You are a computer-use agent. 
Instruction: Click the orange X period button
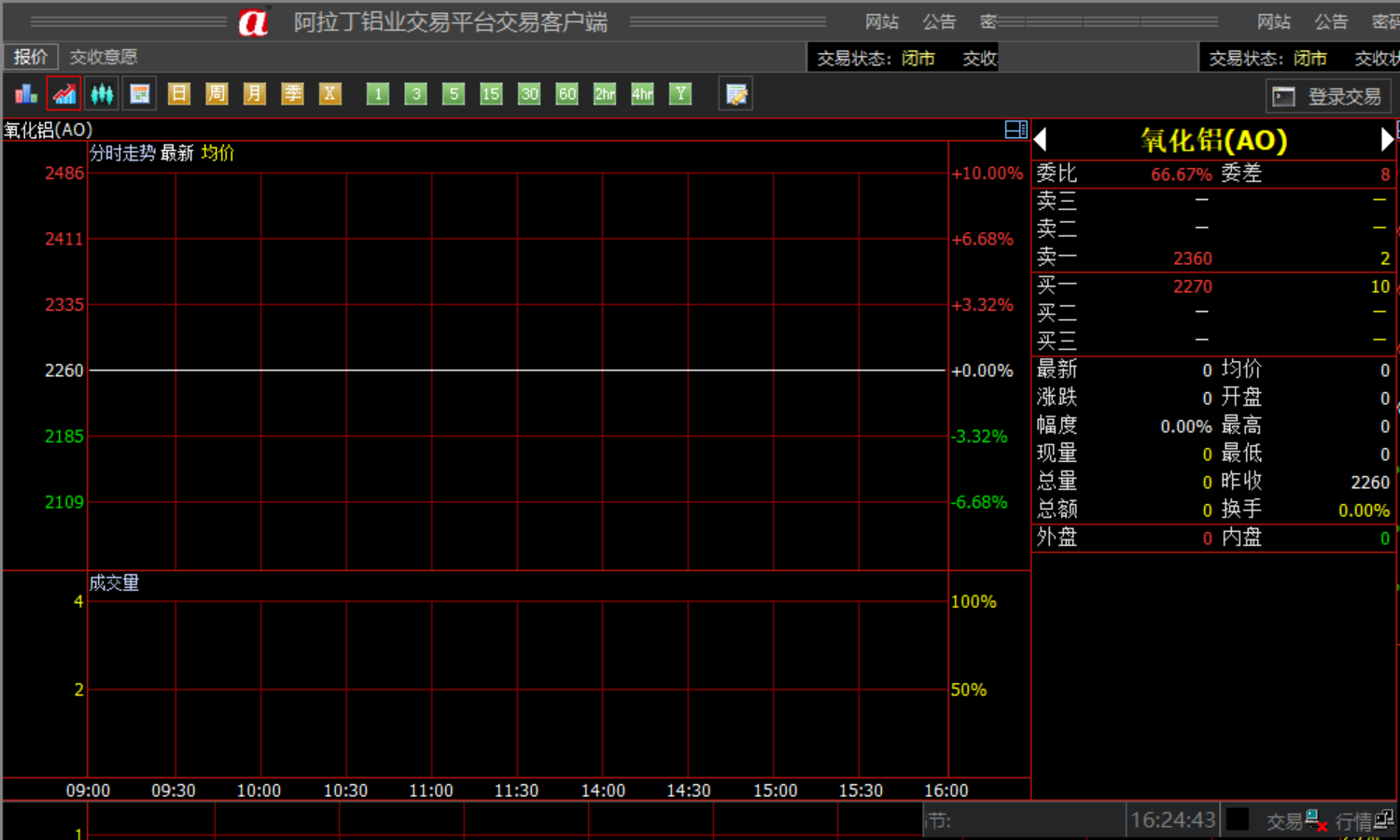click(x=329, y=94)
